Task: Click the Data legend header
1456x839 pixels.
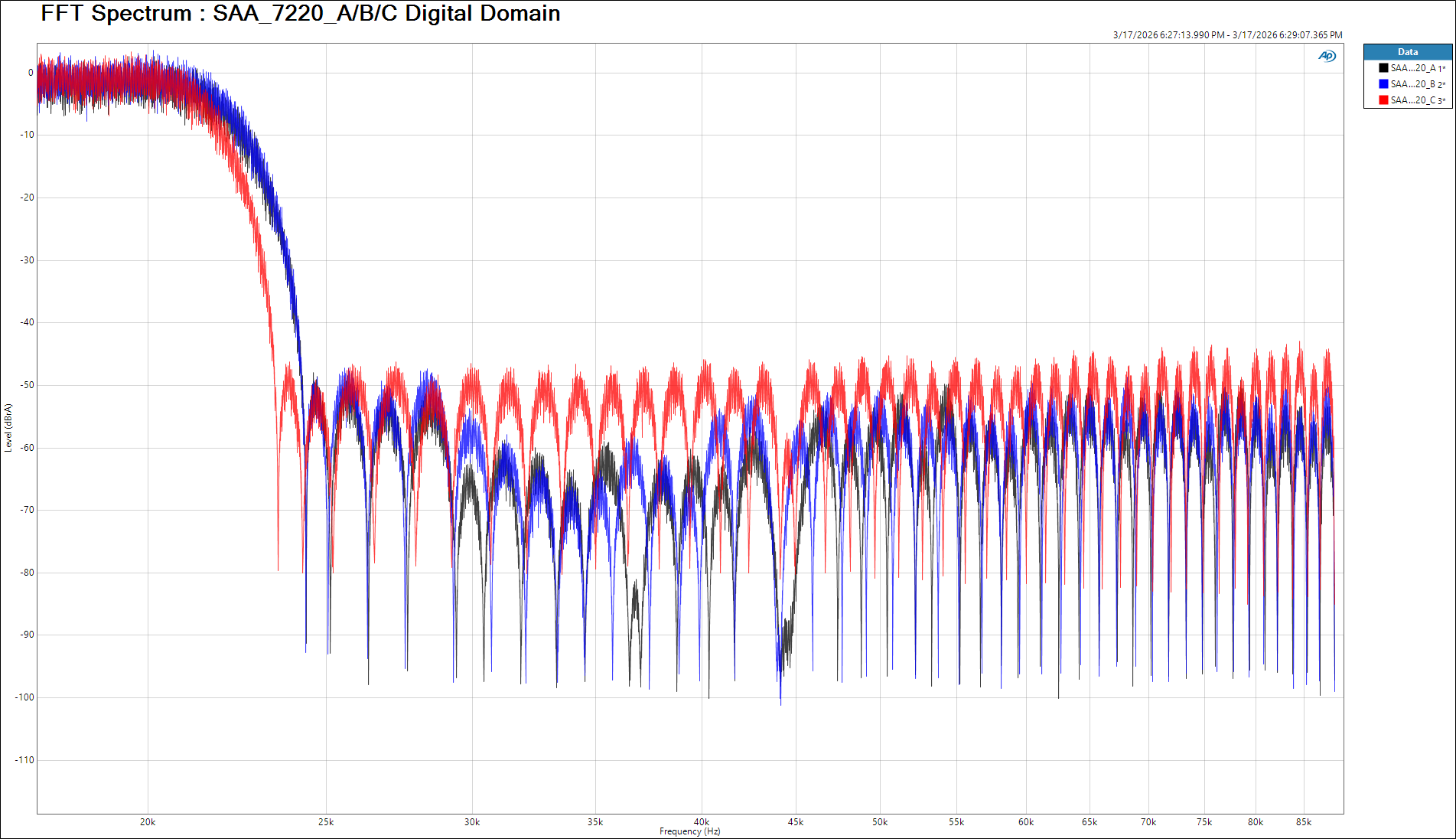Action: coord(1407,52)
